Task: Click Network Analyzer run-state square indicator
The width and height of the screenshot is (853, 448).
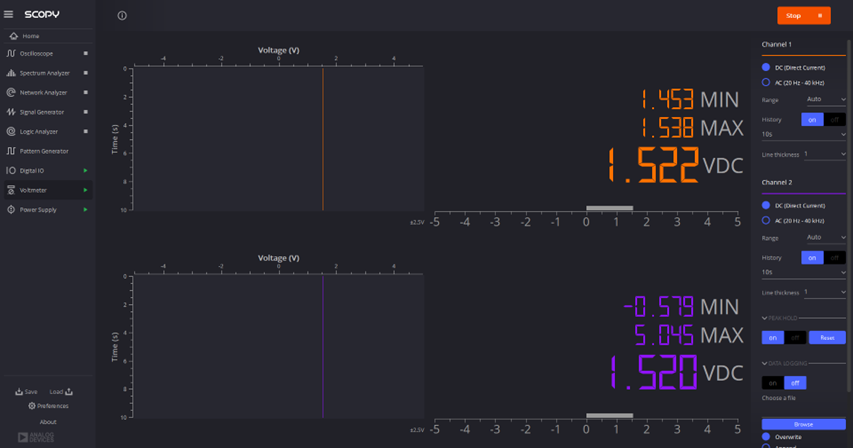Action: [x=85, y=92]
